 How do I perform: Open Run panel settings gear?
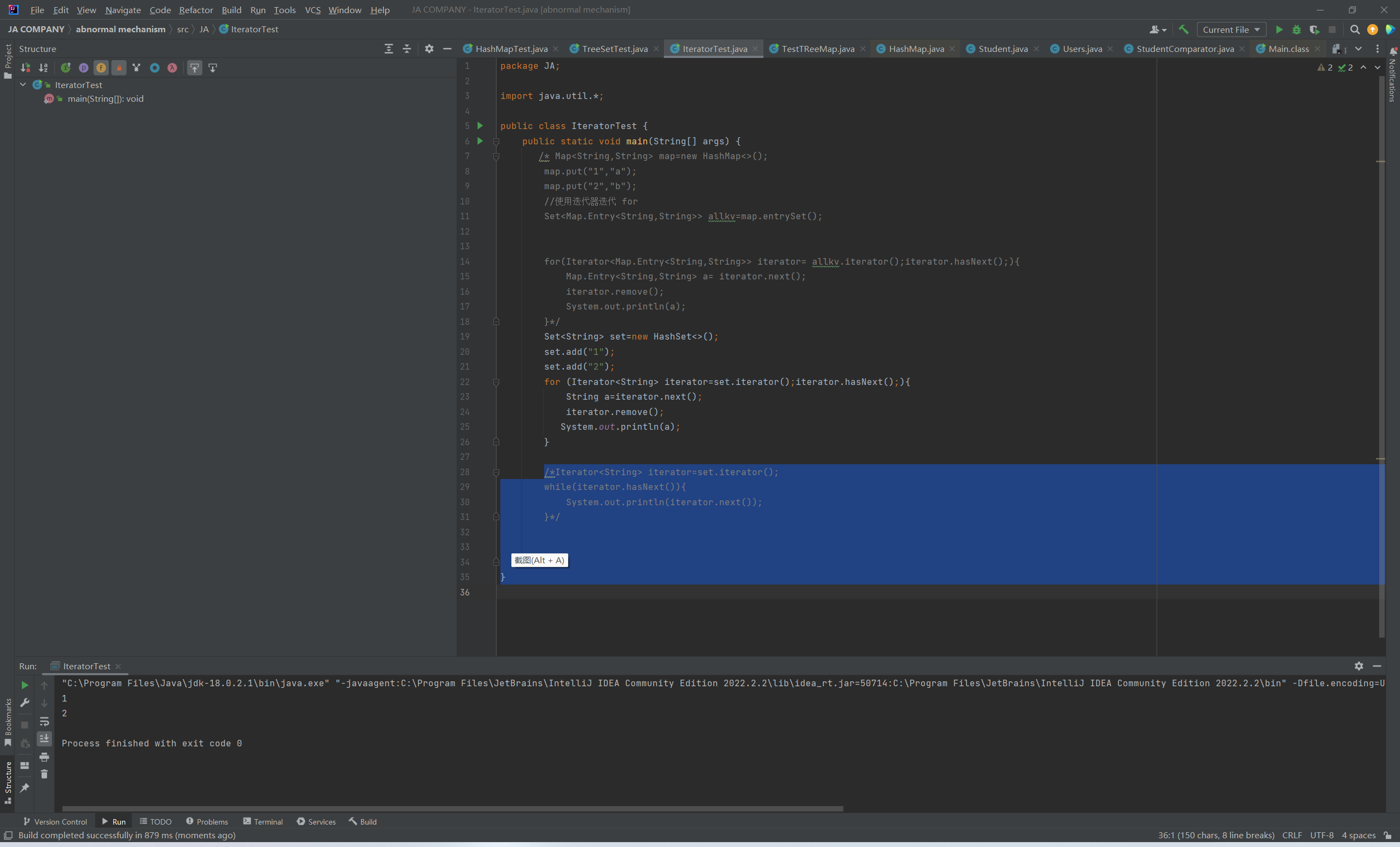(1358, 666)
